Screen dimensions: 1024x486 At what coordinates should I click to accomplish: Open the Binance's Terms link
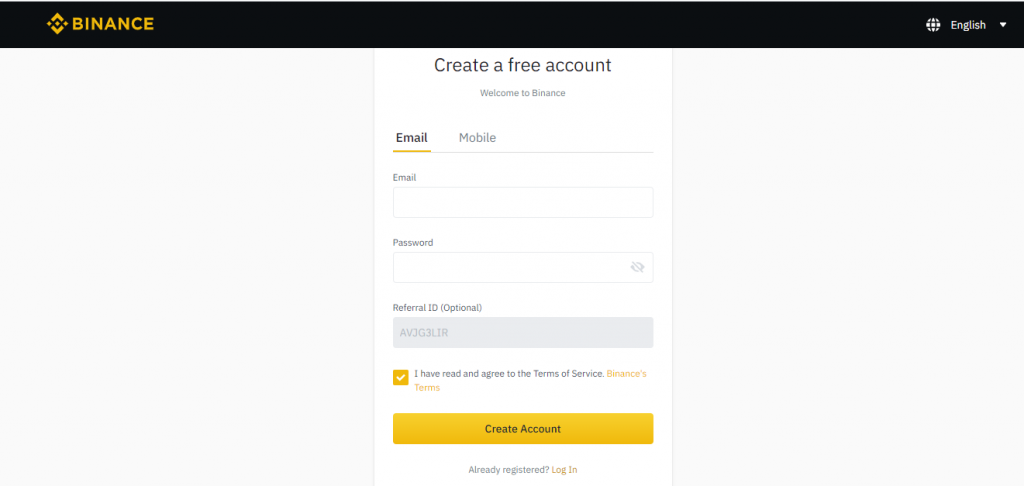coord(530,381)
